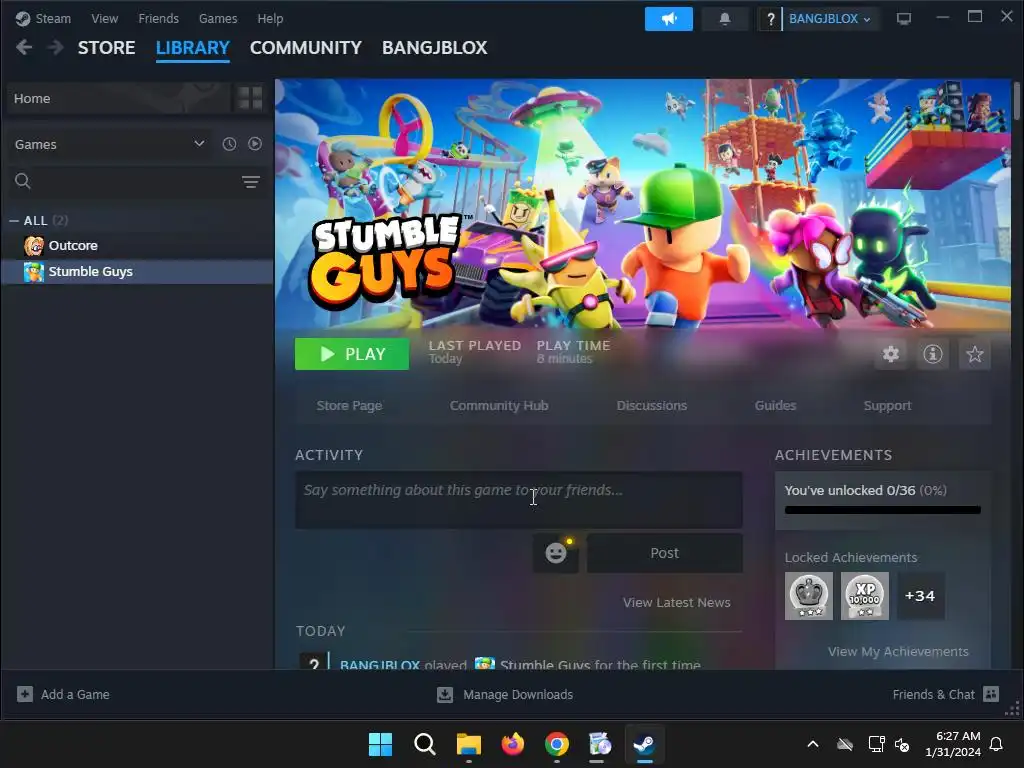
Task: Click the Post activity button
Action: pyautogui.click(x=665, y=553)
